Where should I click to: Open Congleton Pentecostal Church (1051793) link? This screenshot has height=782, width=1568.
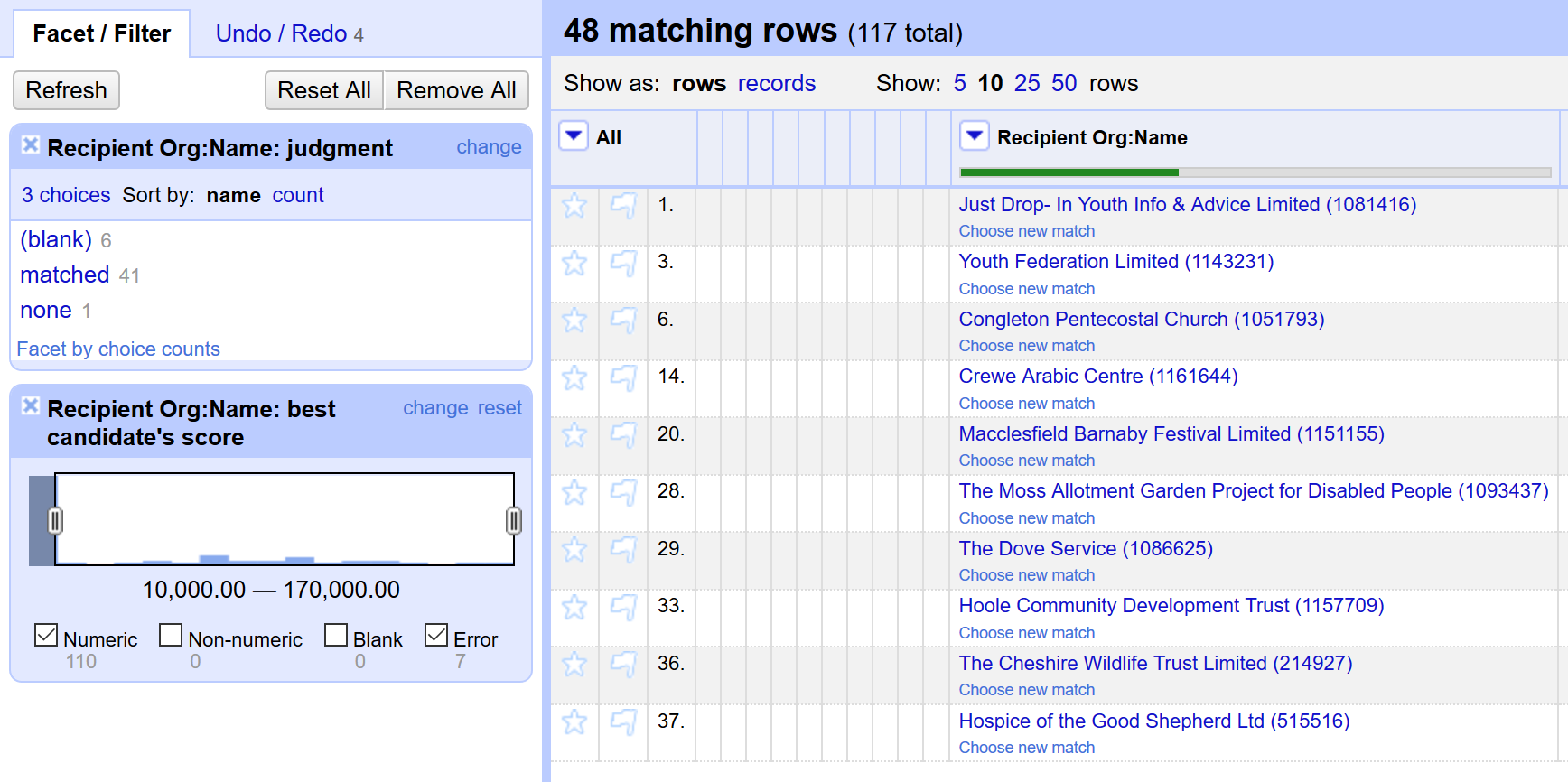click(x=1142, y=319)
